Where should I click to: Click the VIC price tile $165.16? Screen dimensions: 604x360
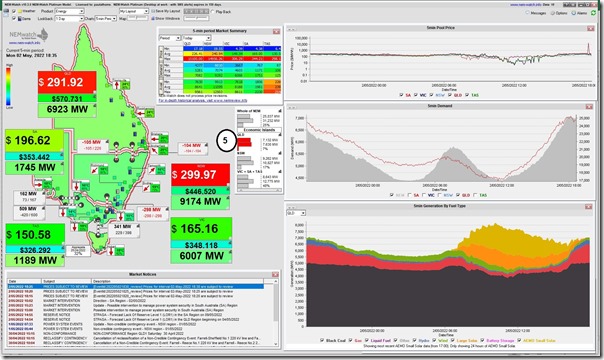(x=201, y=229)
